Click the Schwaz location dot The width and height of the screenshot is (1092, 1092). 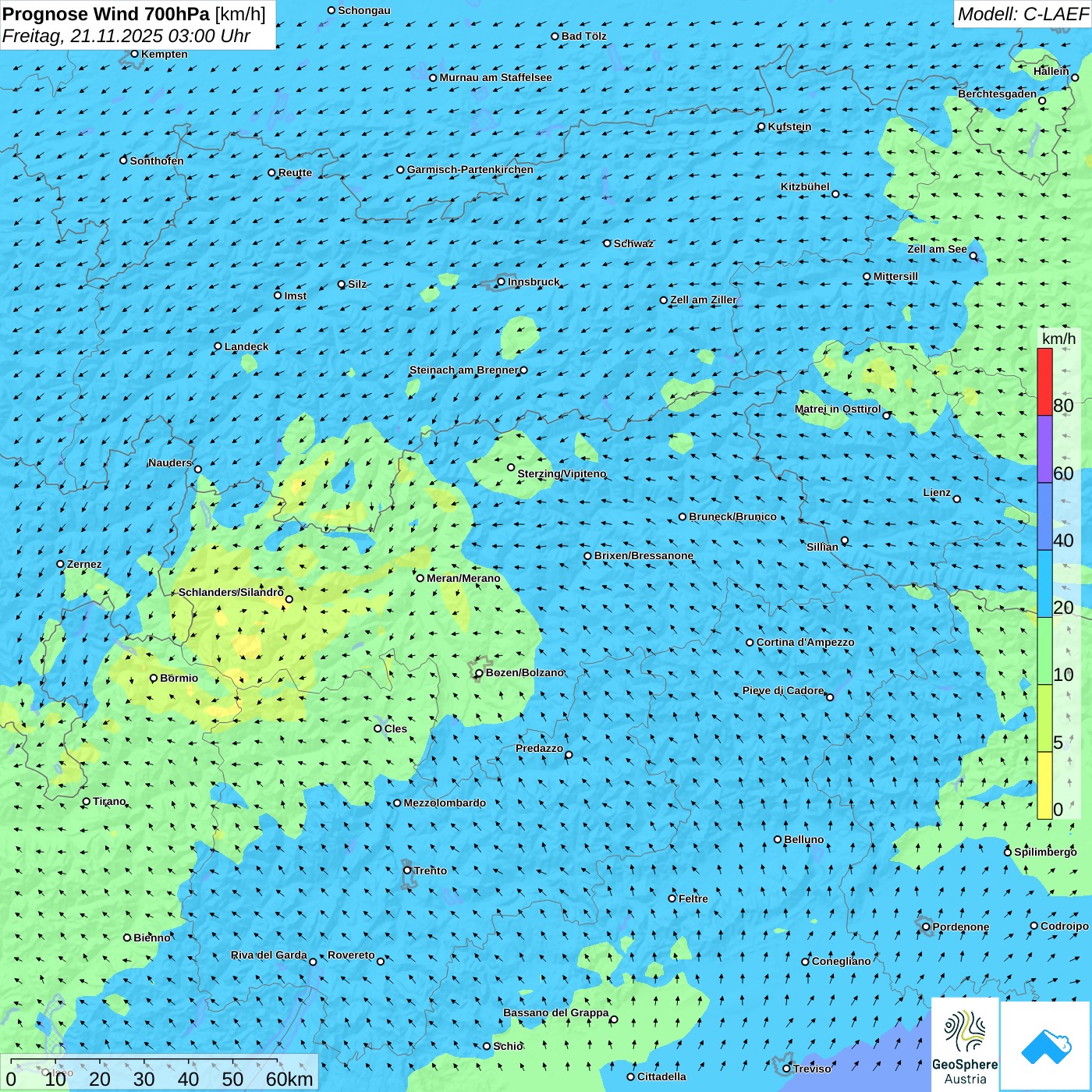(607, 243)
